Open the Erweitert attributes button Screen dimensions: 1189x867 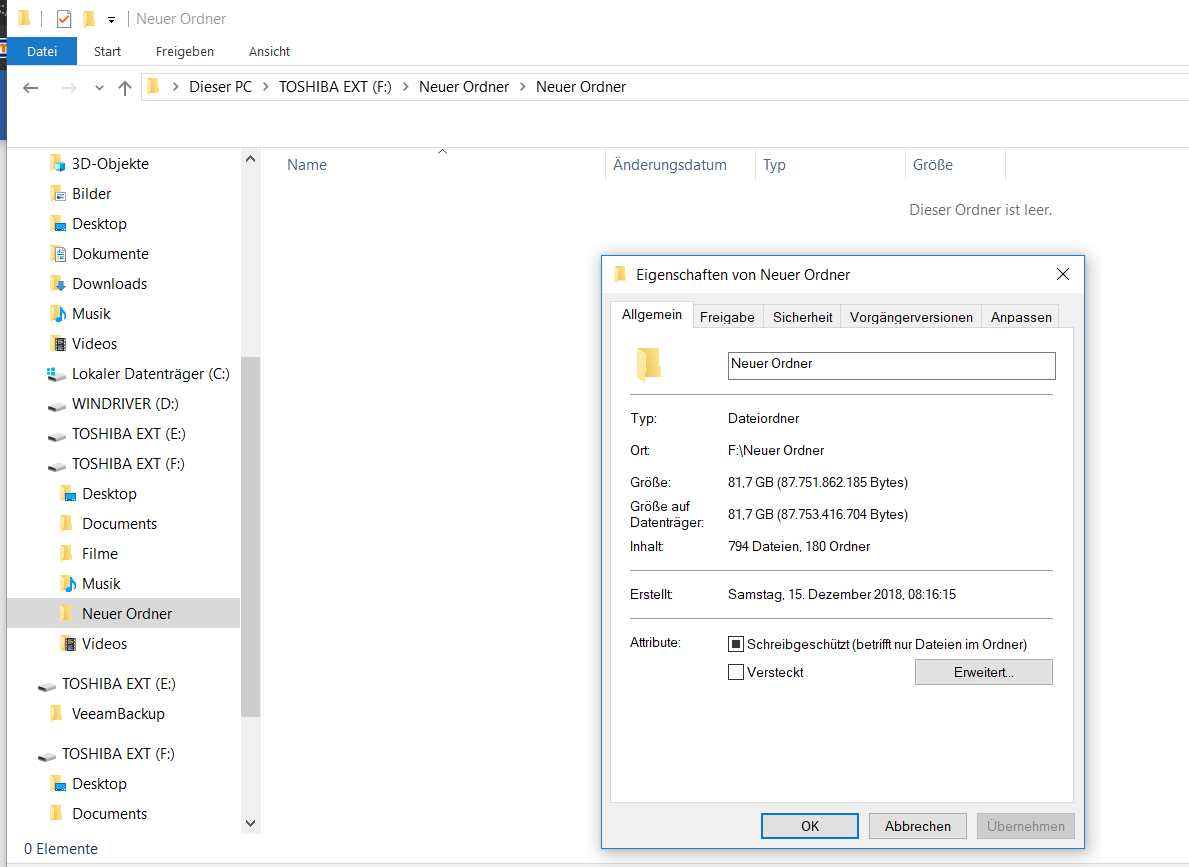[x=984, y=672]
